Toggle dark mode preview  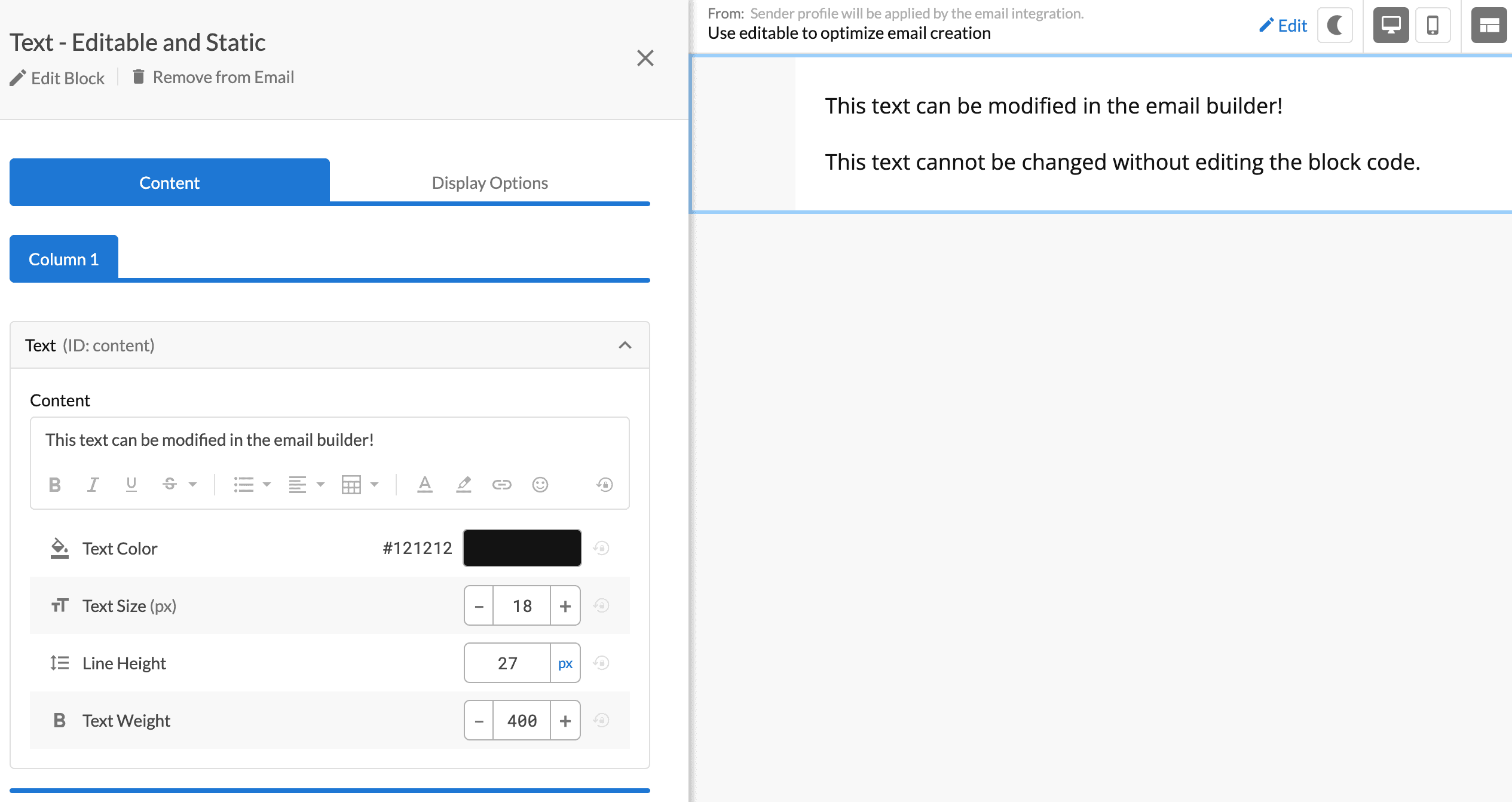click(x=1335, y=26)
